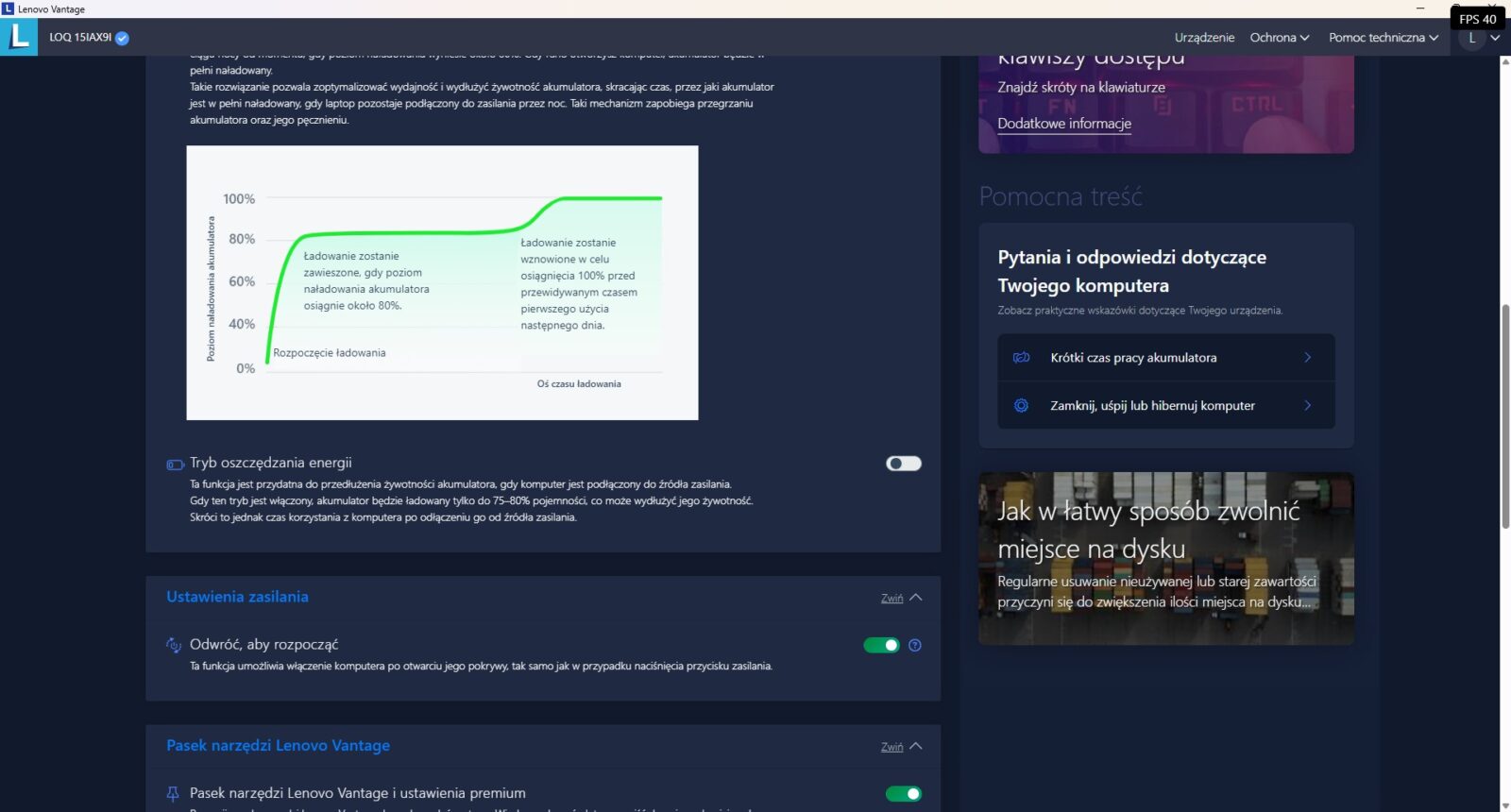
Task: Collapse the Pasek narzędzi Lenovo Vantage section
Action: 901,747
